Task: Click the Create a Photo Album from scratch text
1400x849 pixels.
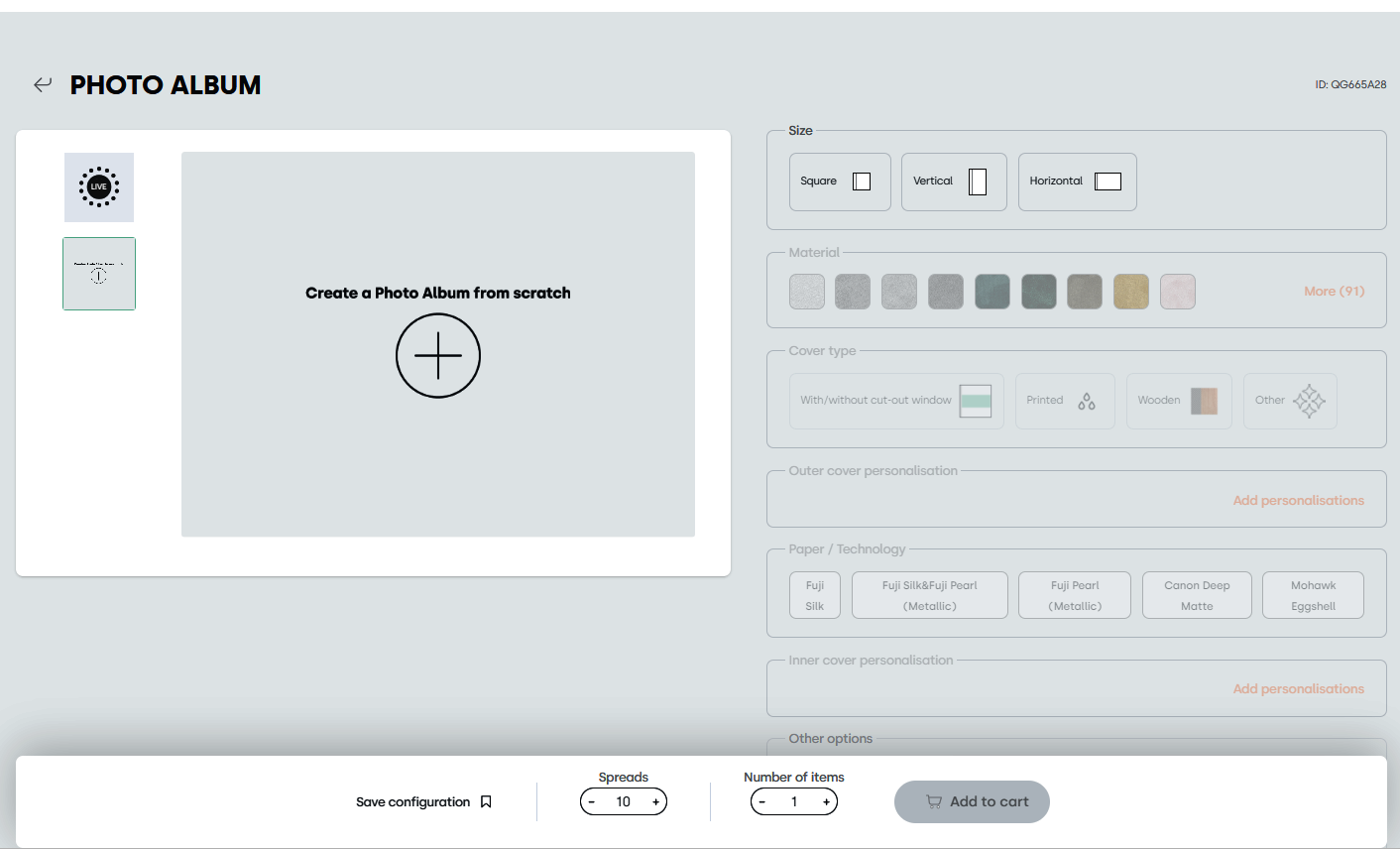Action: pyautogui.click(x=438, y=293)
